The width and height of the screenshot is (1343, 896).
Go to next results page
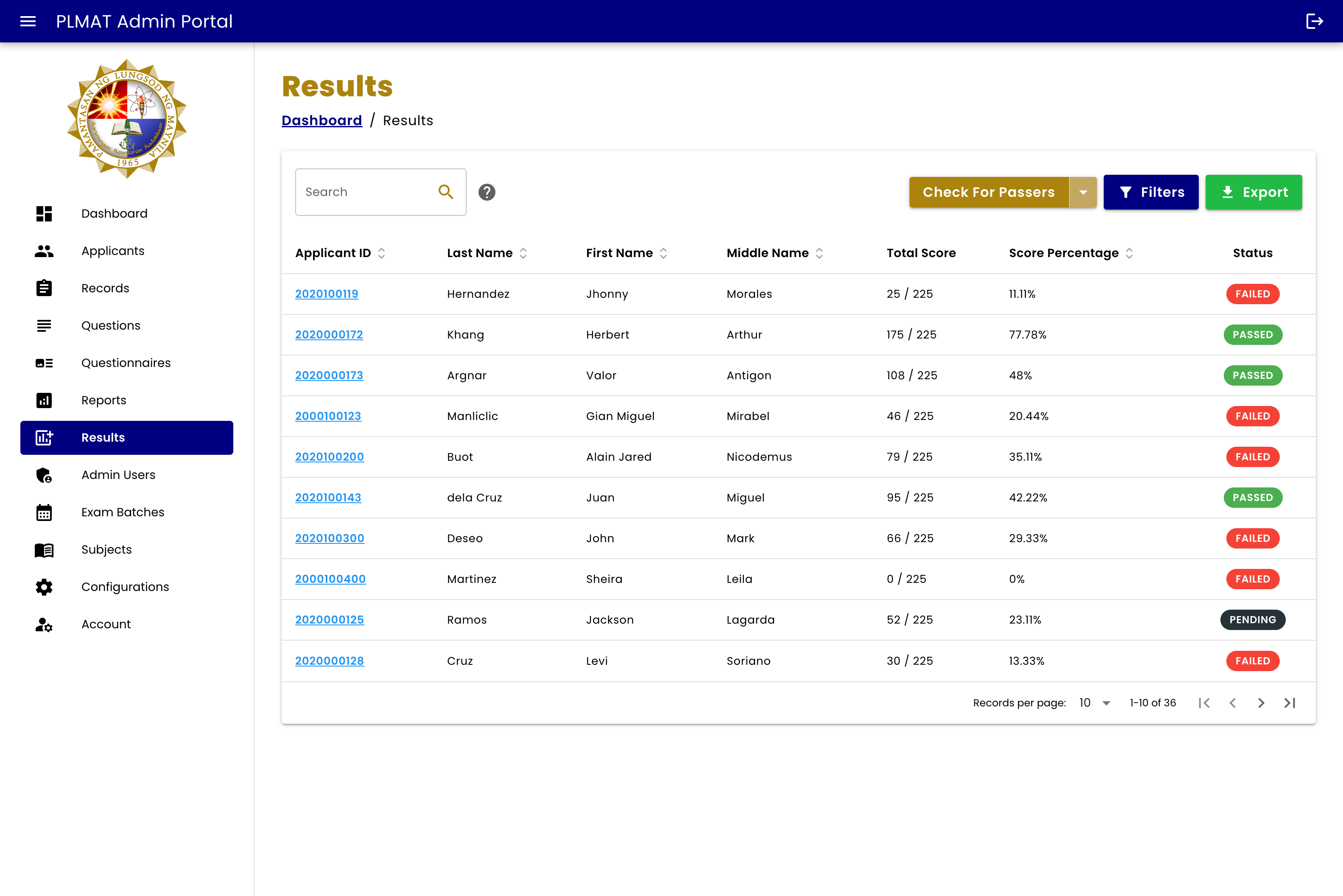tap(1261, 703)
